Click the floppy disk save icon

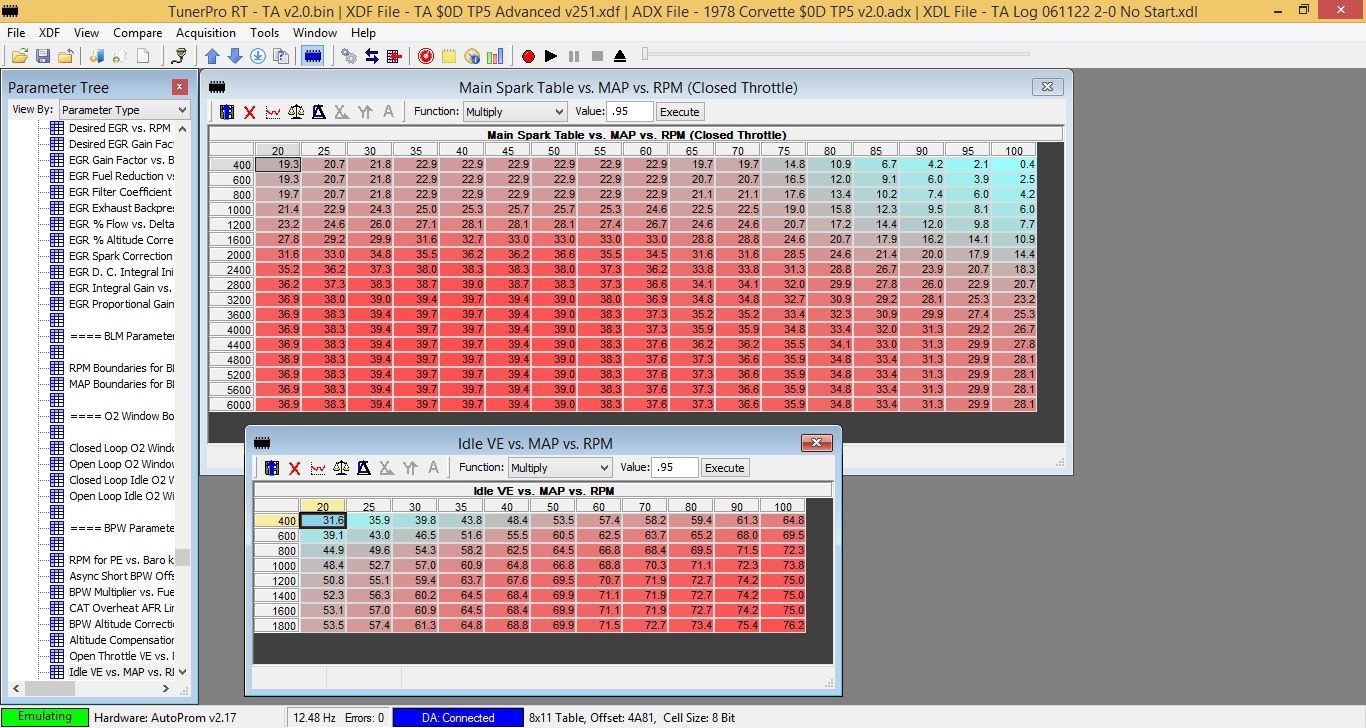tap(42, 56)
